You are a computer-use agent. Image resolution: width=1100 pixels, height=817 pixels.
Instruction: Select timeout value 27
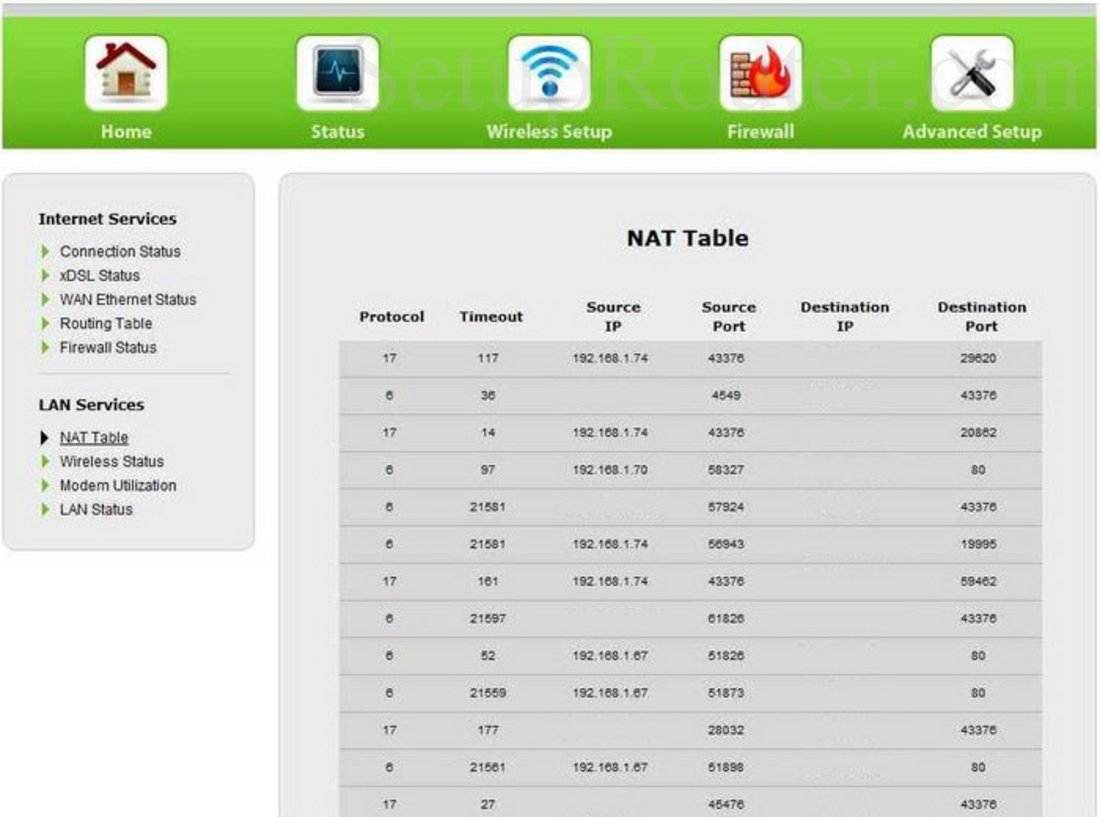point(488,804)
